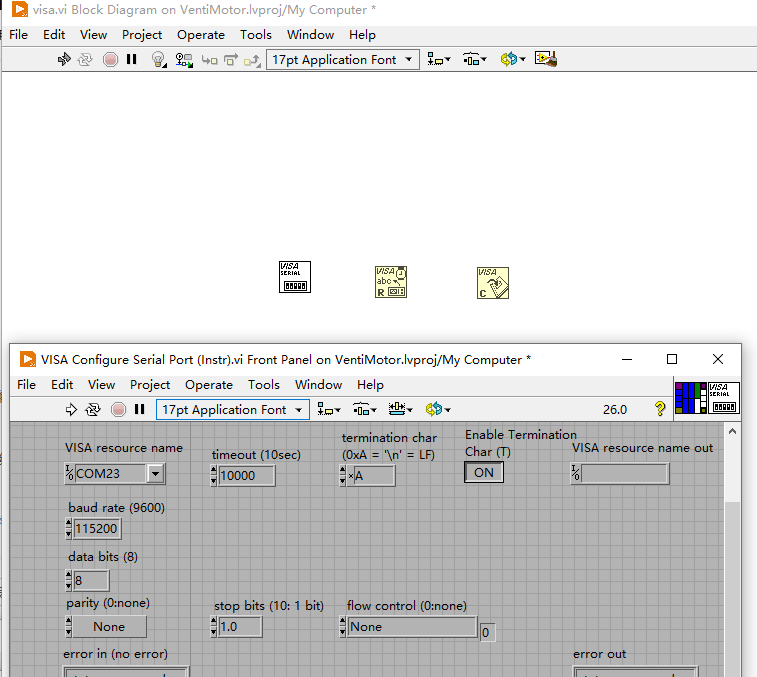Open Distribute Objects menu in Front Panel
Screen dimensions: 757x677
(x=364, y=410)
